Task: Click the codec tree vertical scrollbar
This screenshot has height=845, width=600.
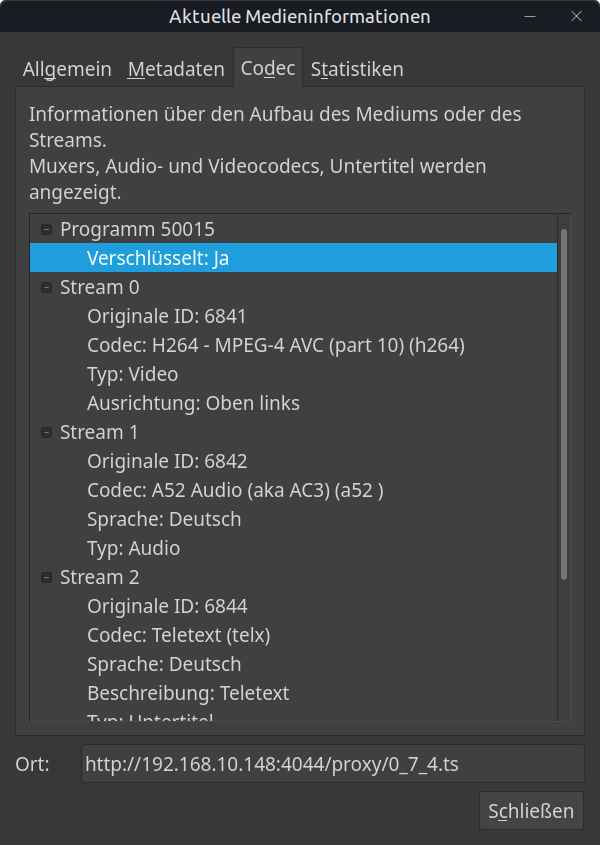Action: pyautogui.click(x=564, y=400)
